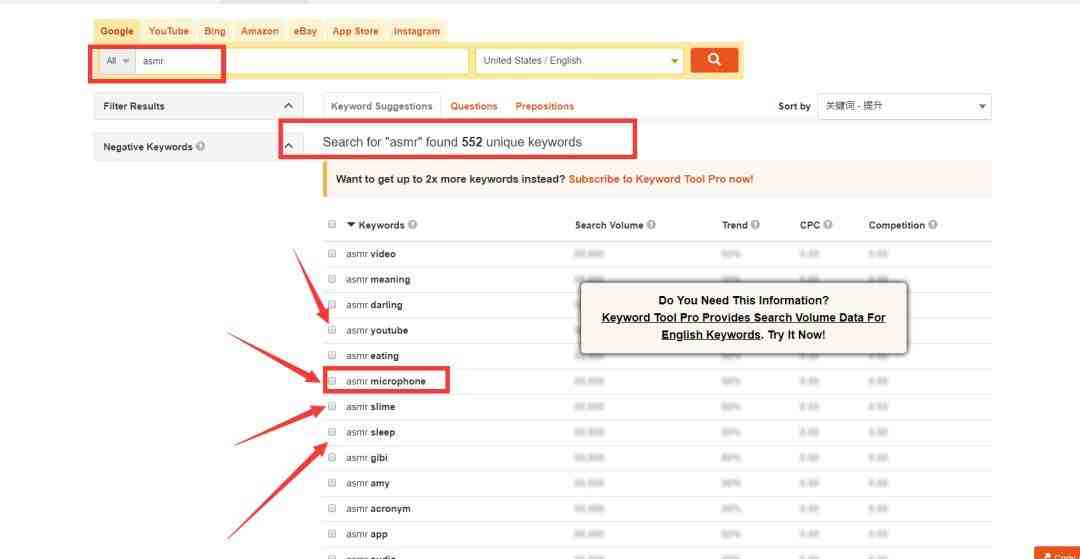Open the All search-type dropdown
The image size is (1080, 559).
pos(118,61)
